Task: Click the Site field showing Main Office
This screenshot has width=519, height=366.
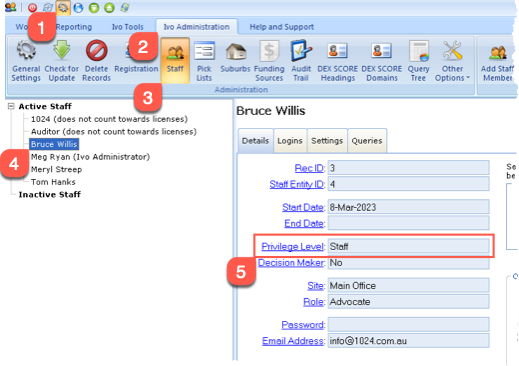Action: click(x=408, y=285)
